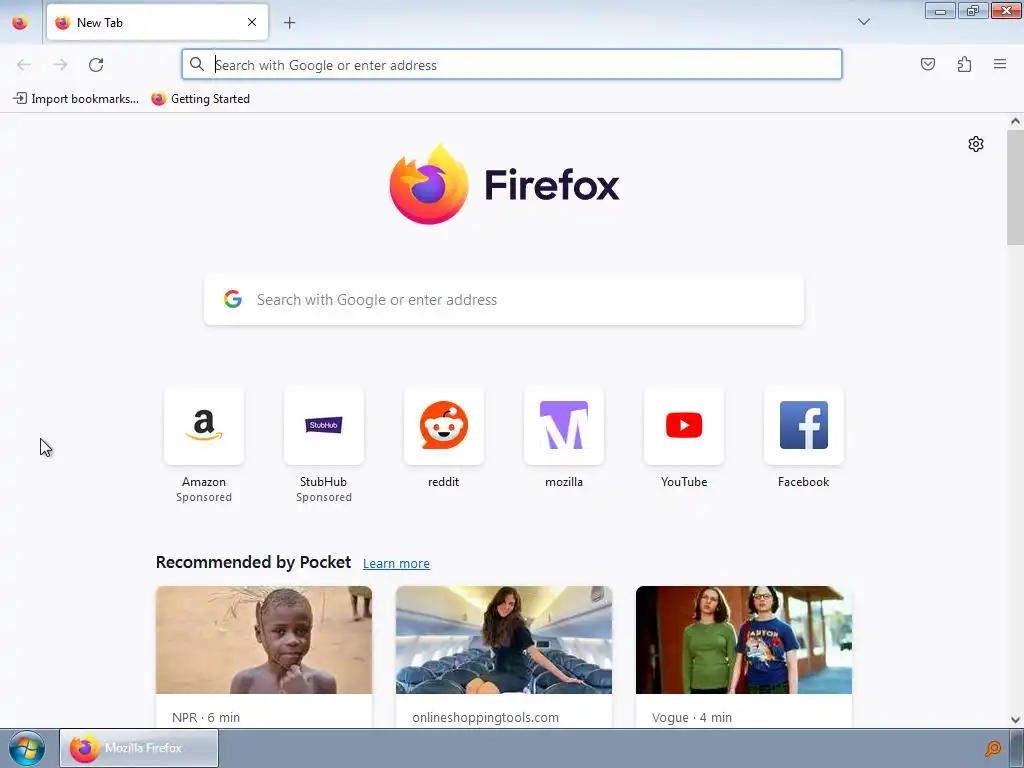Image resolution: width=1024 pixels, height=768 pixels.
Task: Click the magnifier icon in address bar
Action: [x=197, y=64]
